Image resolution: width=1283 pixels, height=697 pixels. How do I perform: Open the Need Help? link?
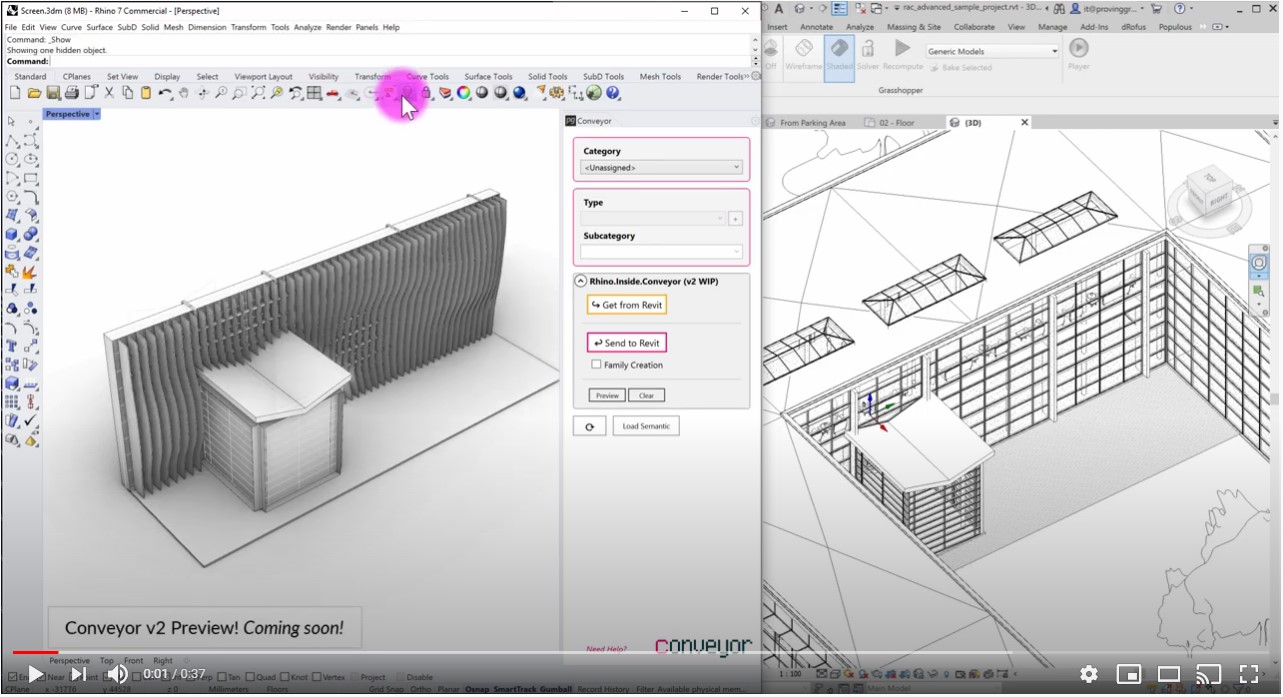point(607,649)
